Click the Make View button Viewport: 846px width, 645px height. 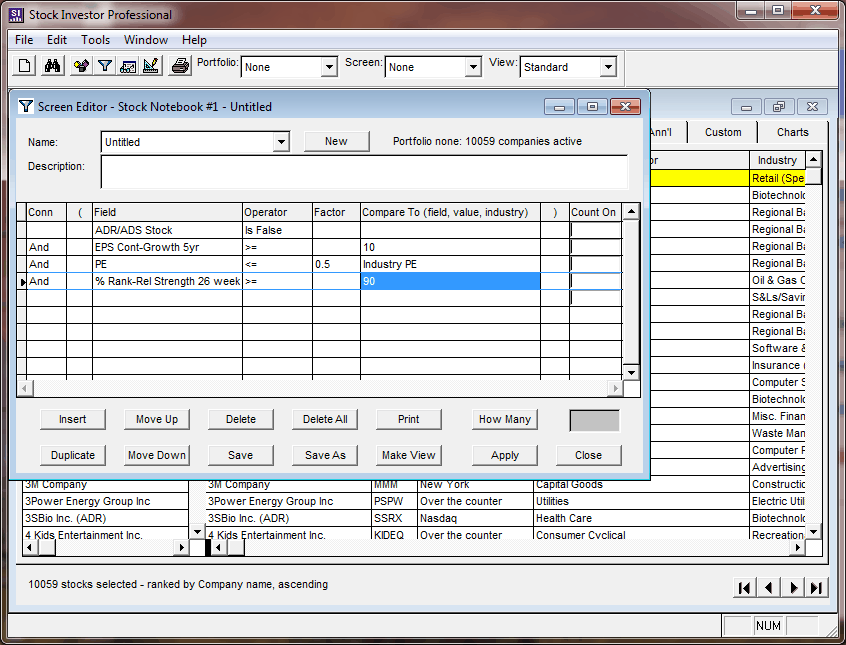pyautogui.click(x=409, y=455)
